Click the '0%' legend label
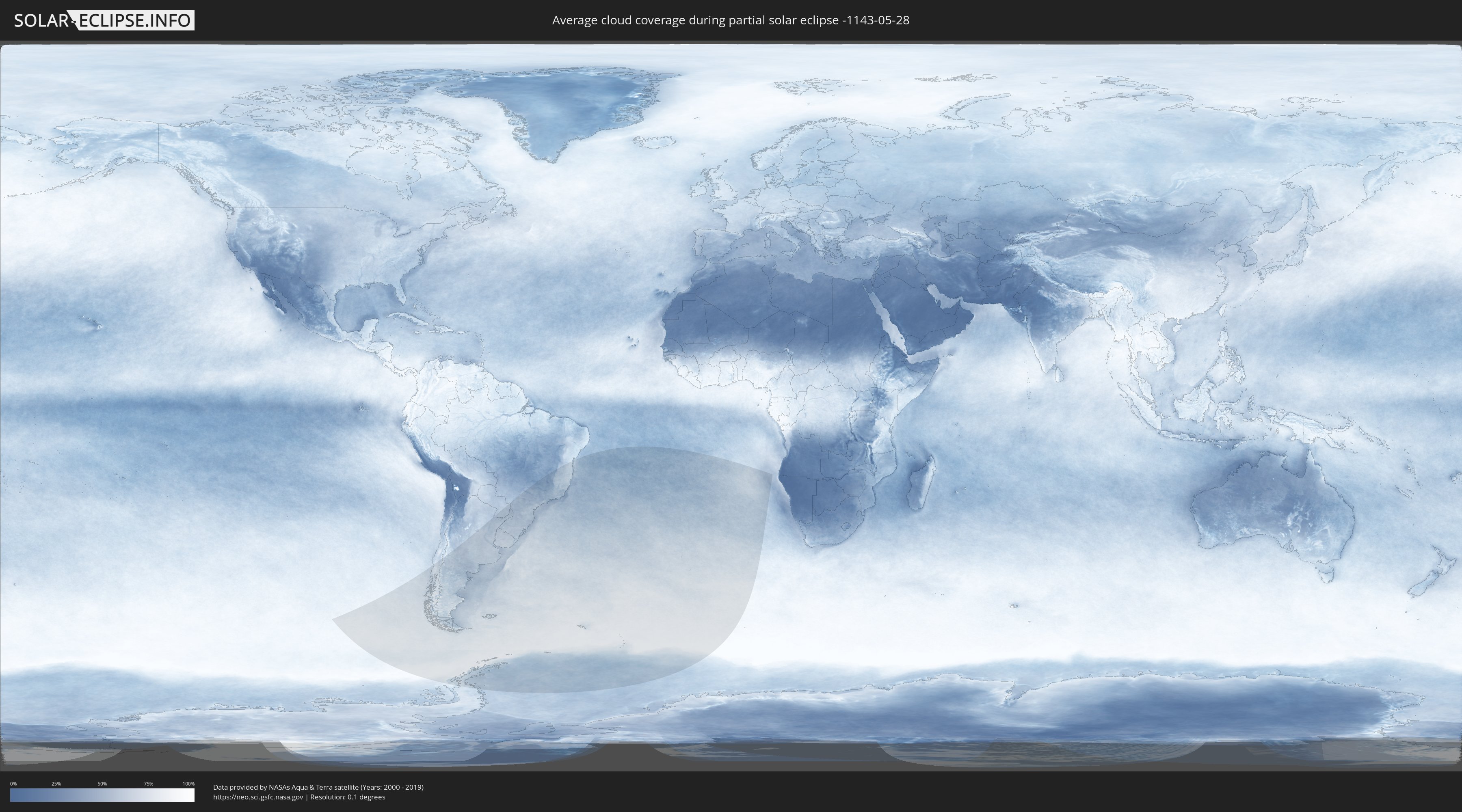1462x812 pixels. tap(14, 784)
